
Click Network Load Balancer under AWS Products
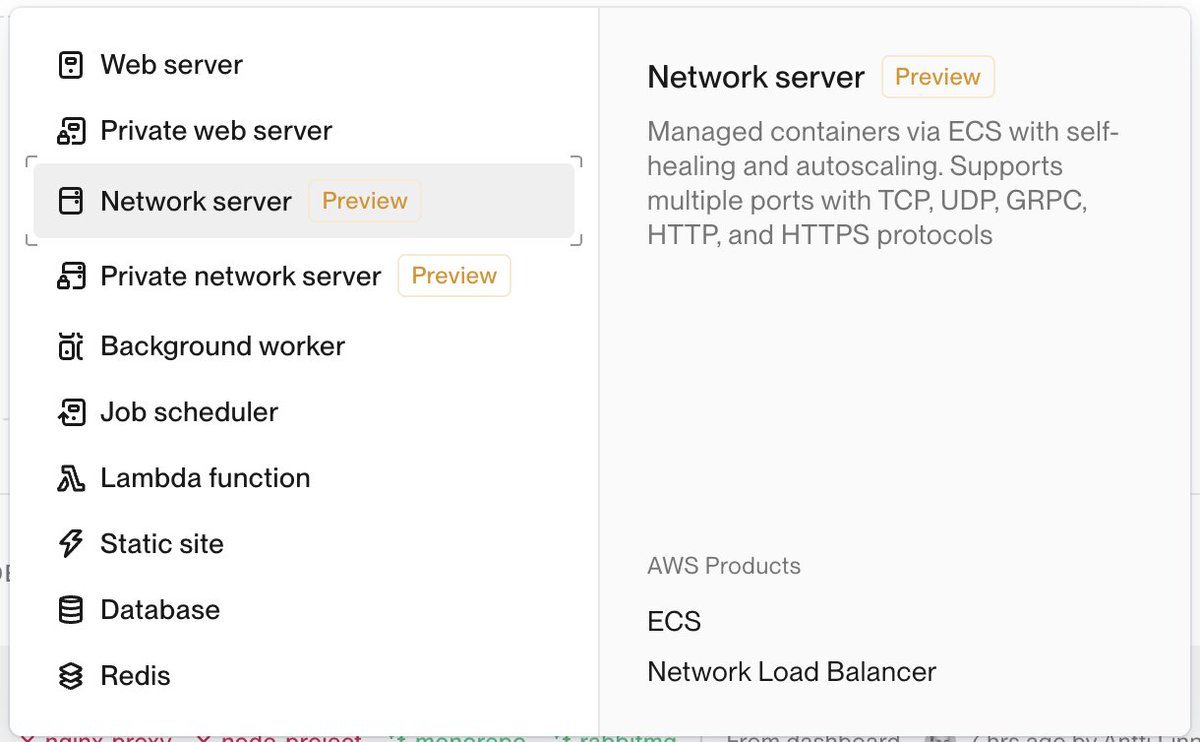coord(791,672)
